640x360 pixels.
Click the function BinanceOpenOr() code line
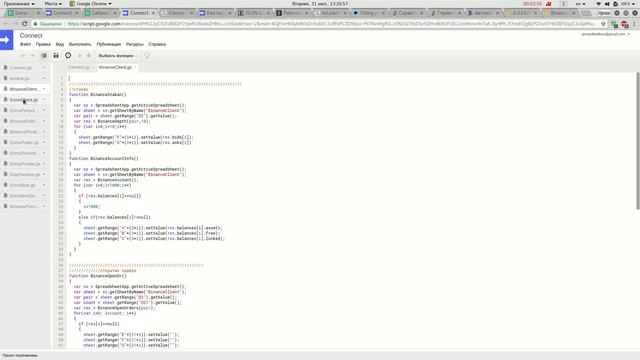click(98, 276)
